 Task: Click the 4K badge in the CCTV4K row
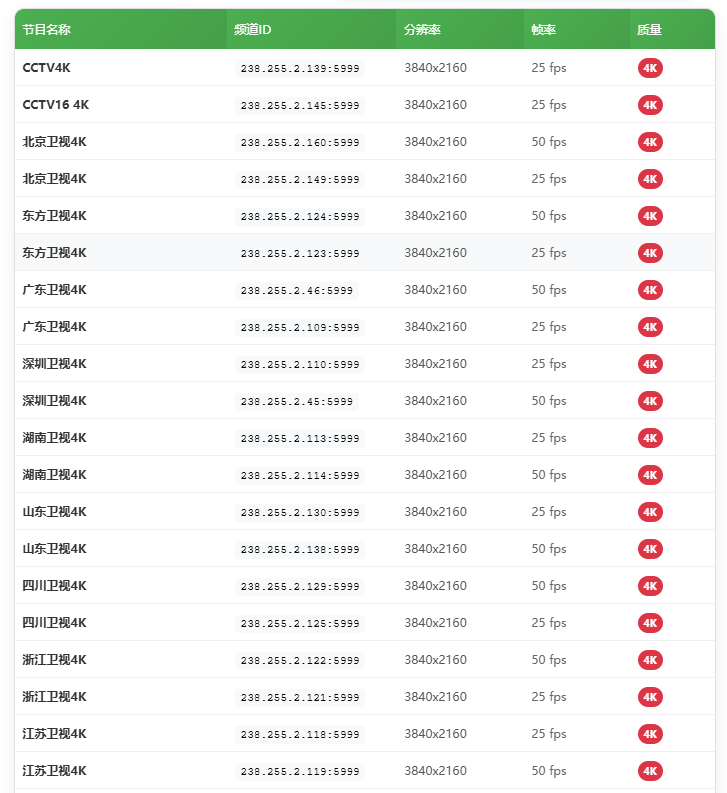pos(650,68)
